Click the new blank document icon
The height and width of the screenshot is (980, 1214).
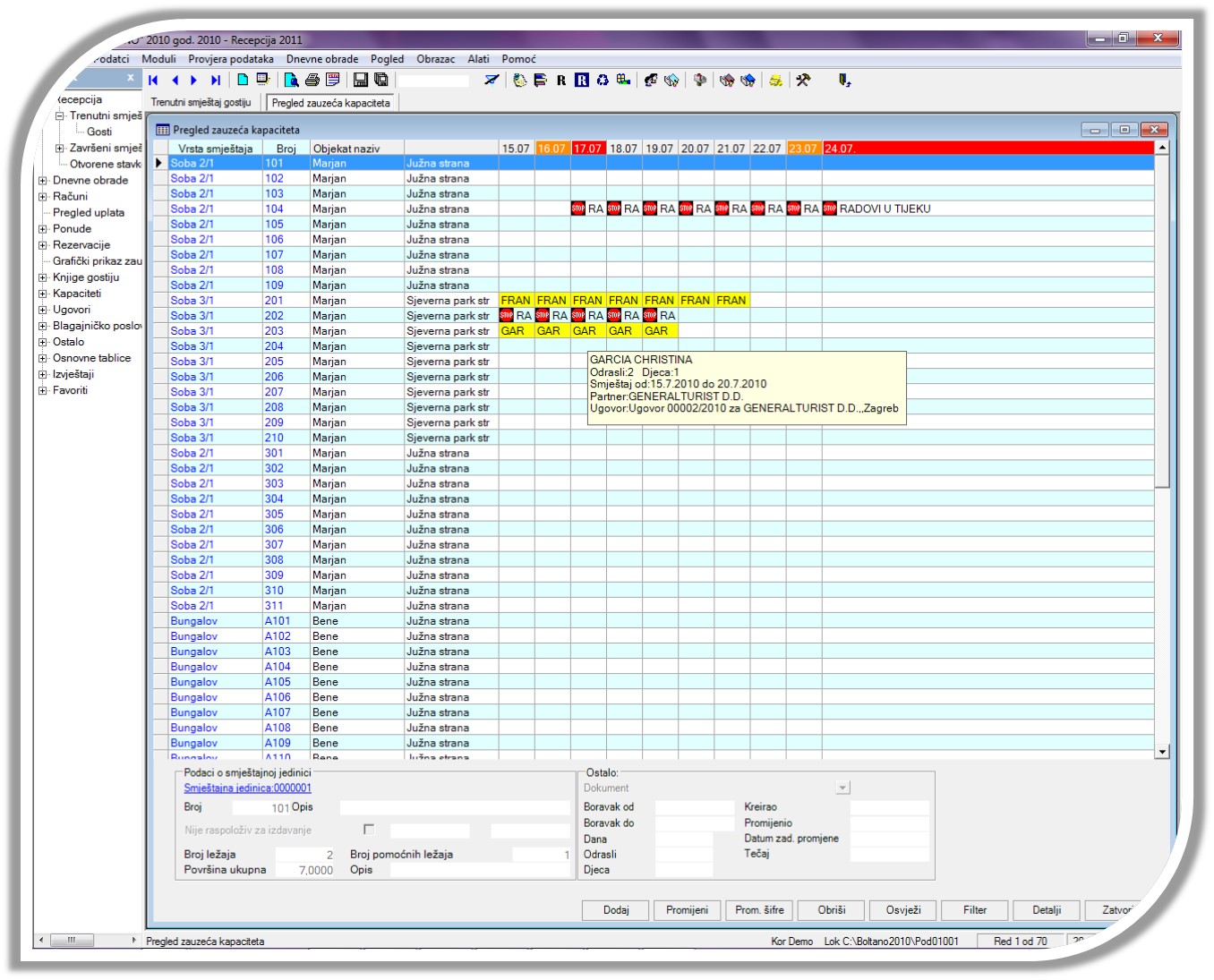(x=243, y=81)
